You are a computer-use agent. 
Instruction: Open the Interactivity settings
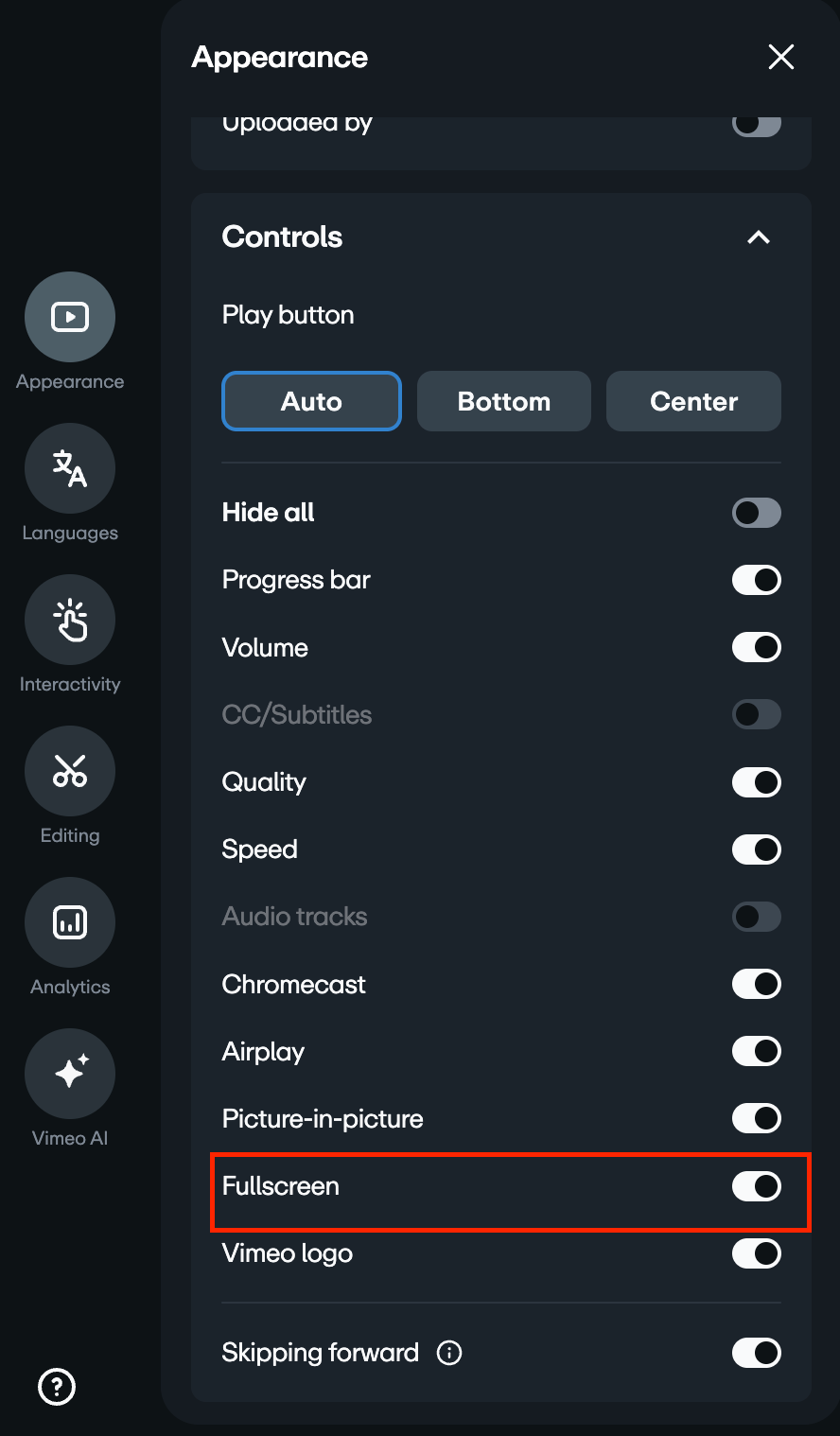click(x=69, y=620)
